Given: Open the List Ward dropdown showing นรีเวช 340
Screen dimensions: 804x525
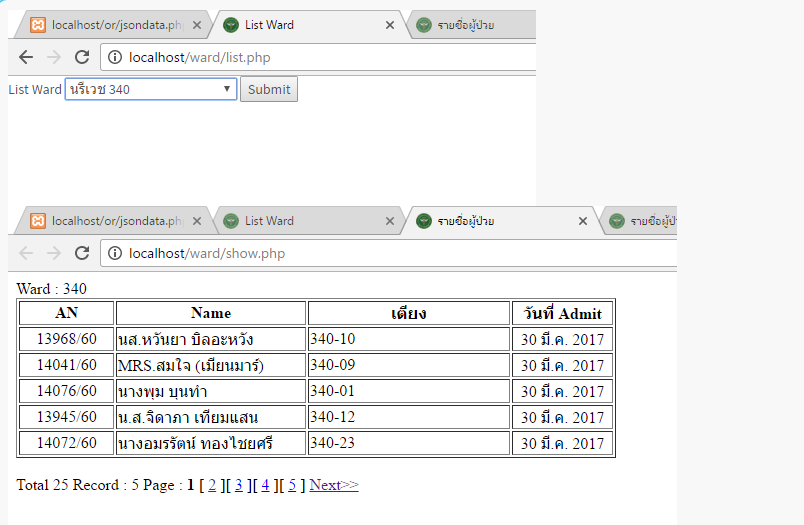Looking at the screenshot, I should (151, 89).
